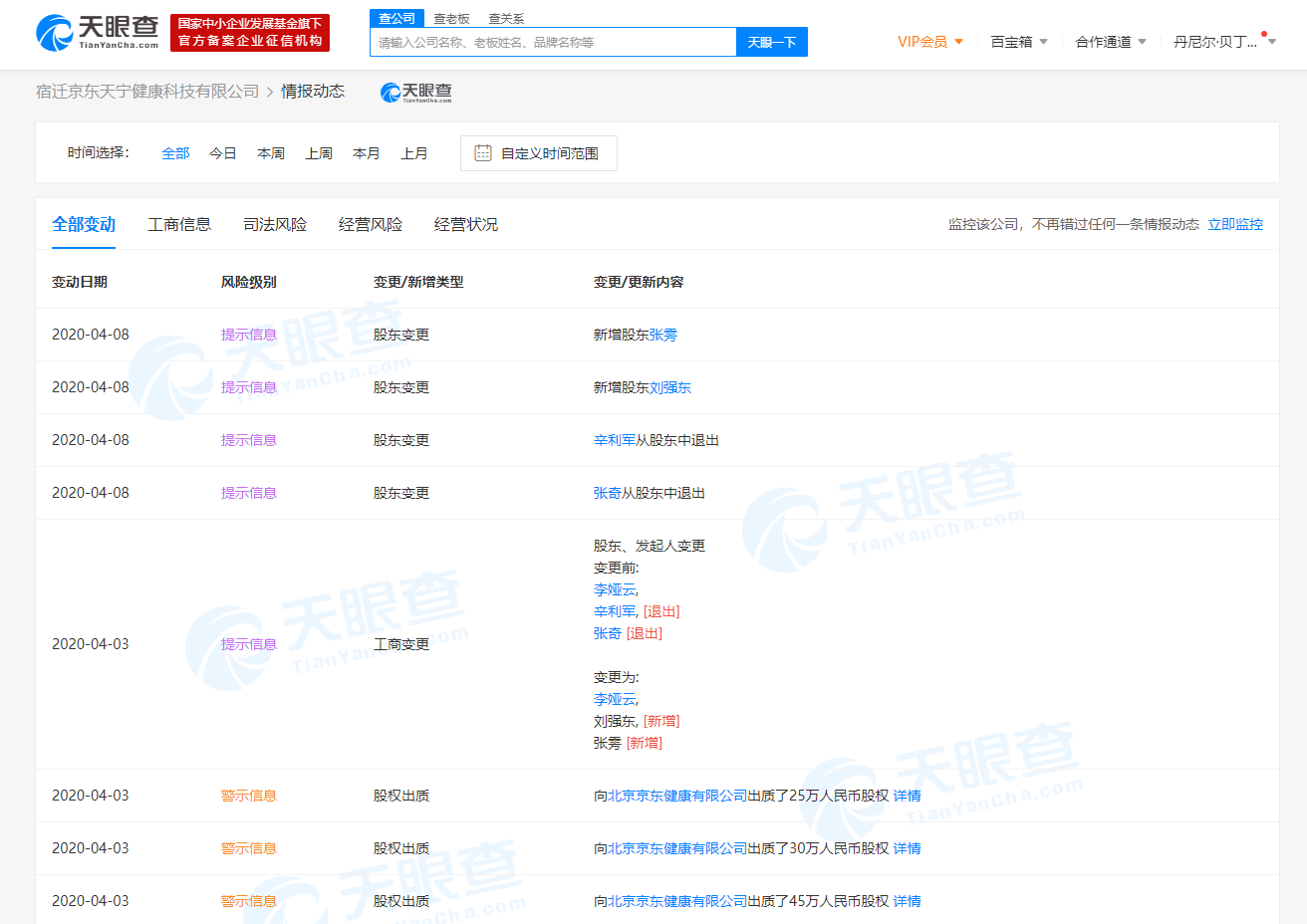Screen dimensions: 1307x924
Task: Open shareholder link 张雱 in first row
Action: point(663,335)
